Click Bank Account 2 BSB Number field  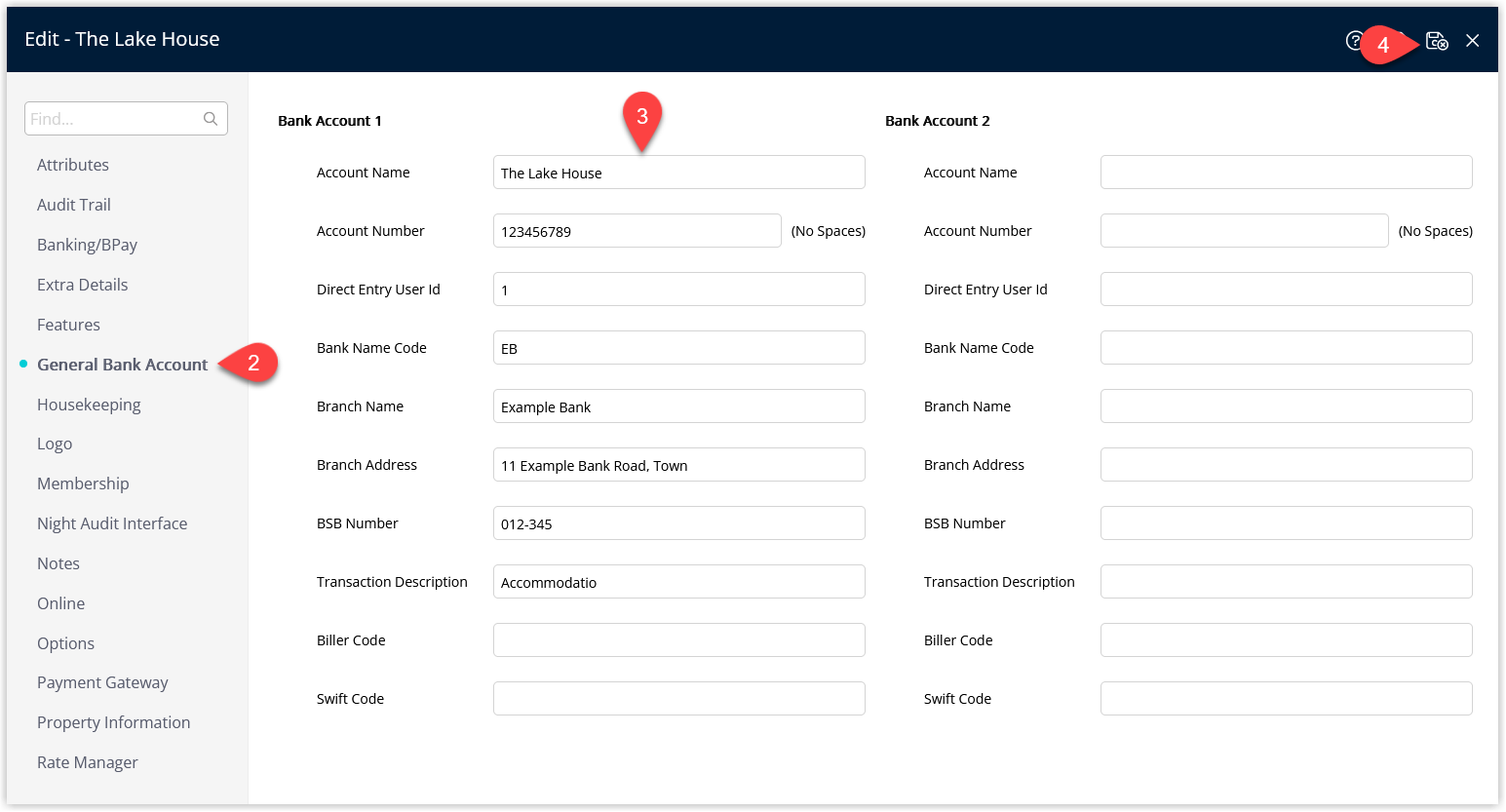point(1287,523)
